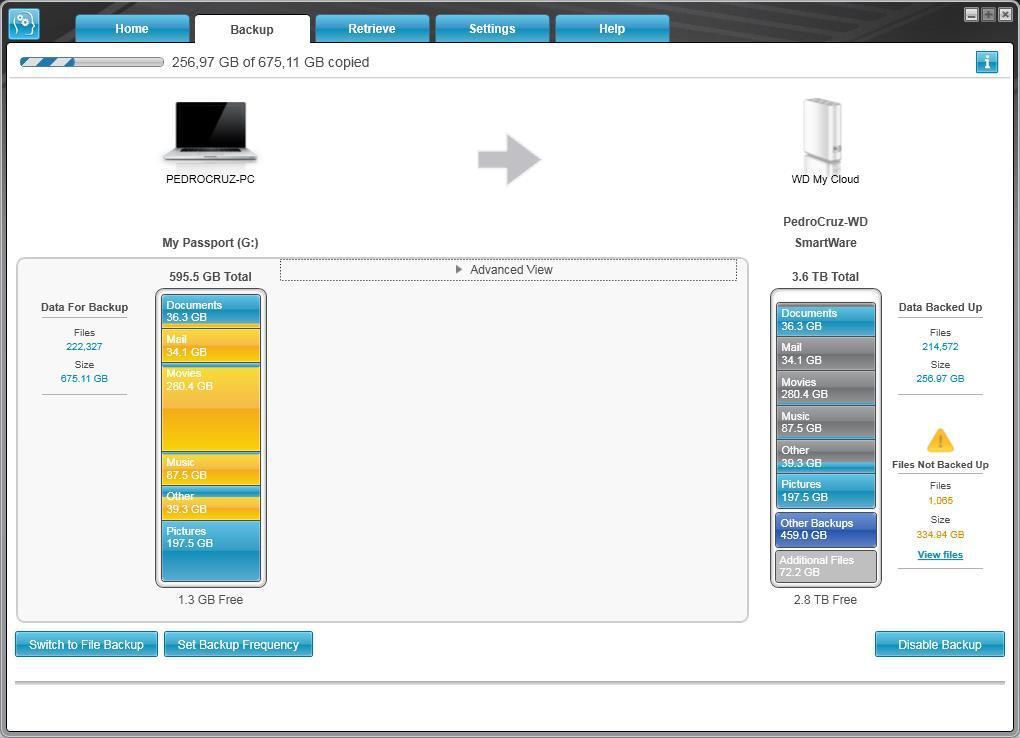Select the Additional Files 72.2 GB bar
The height and width of the screenshot is (738, 1020).
pyautogui.click(x=825, y=566)
